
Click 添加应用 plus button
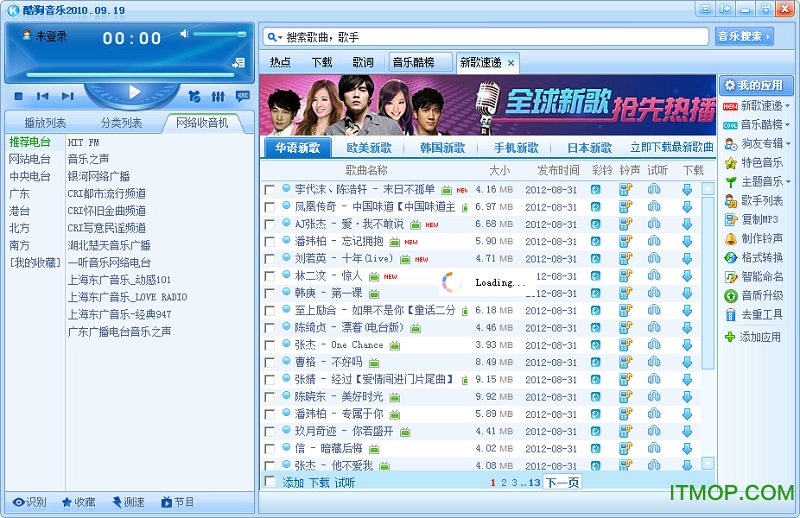(x=753, y=337)
